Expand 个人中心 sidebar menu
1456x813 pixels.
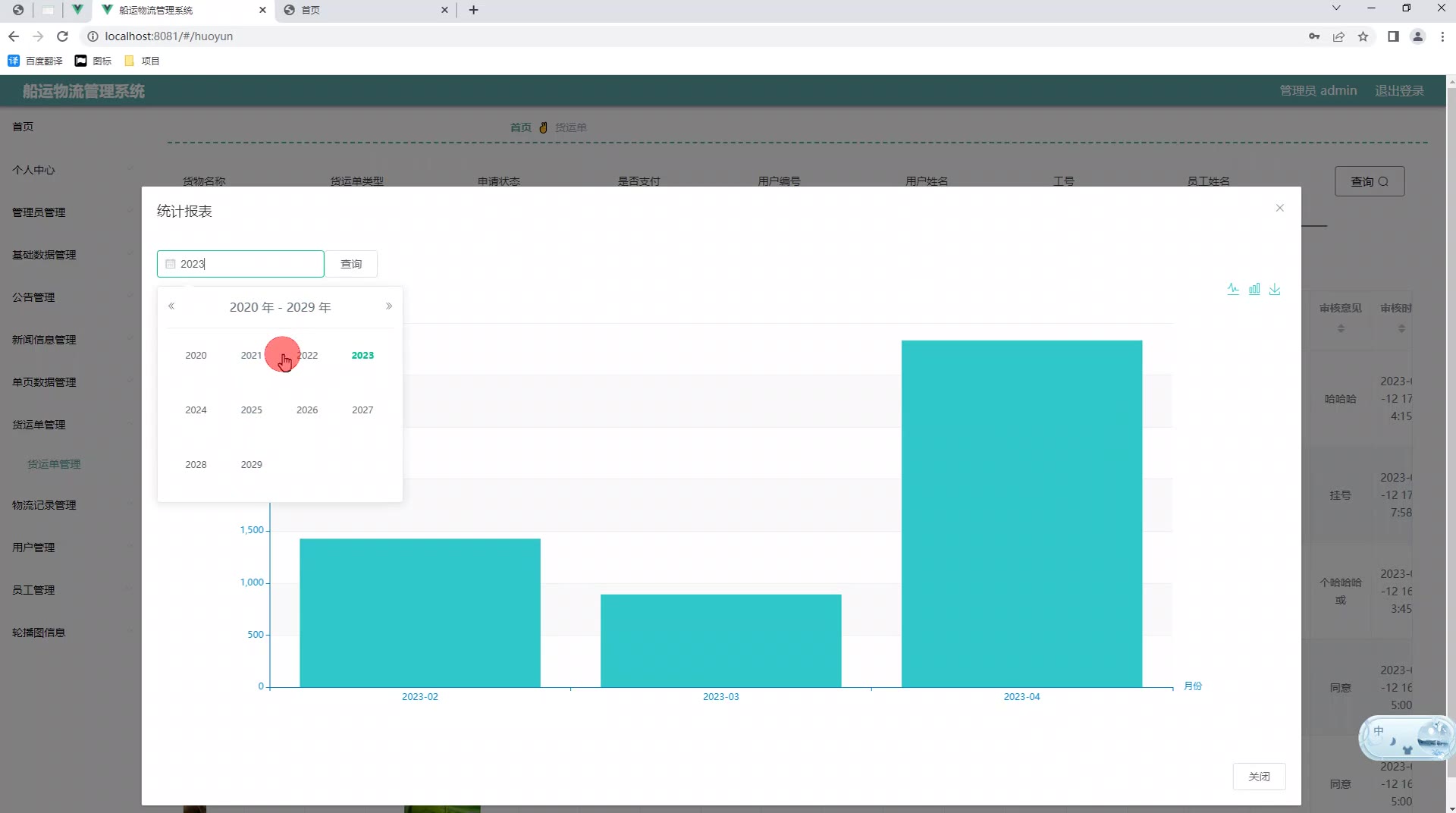point(71,170)
